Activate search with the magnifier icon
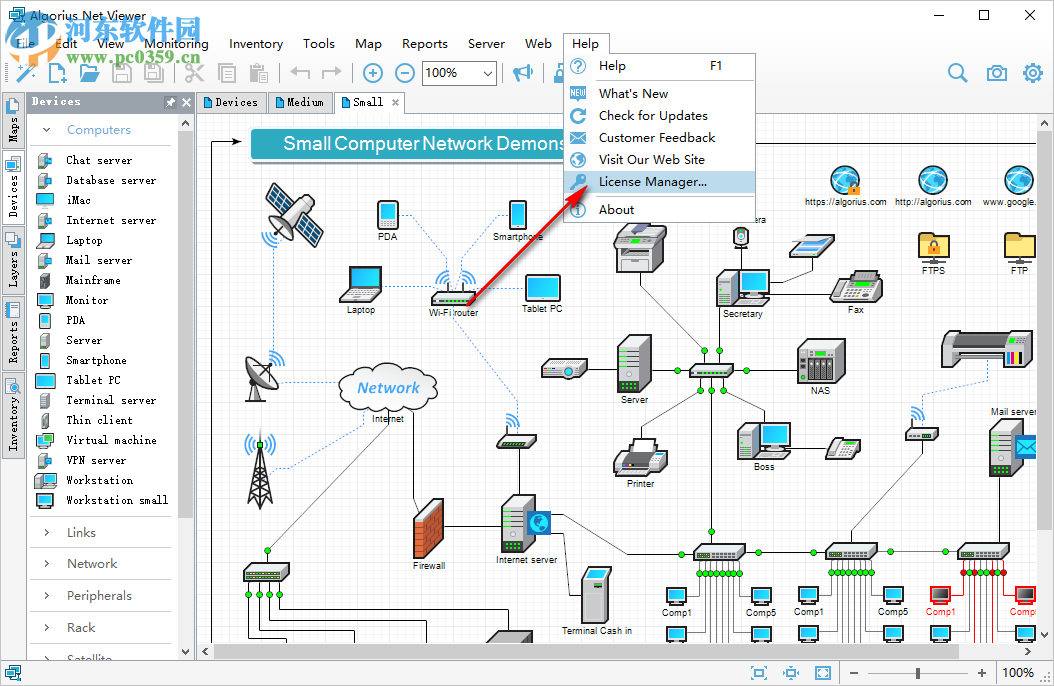This screenshot has width=1054, height=686. click(957, 73)
